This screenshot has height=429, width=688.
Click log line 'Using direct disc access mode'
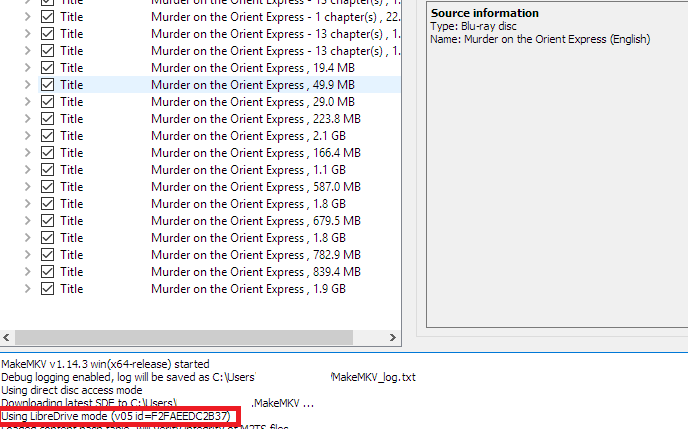(x=72, y=390)
